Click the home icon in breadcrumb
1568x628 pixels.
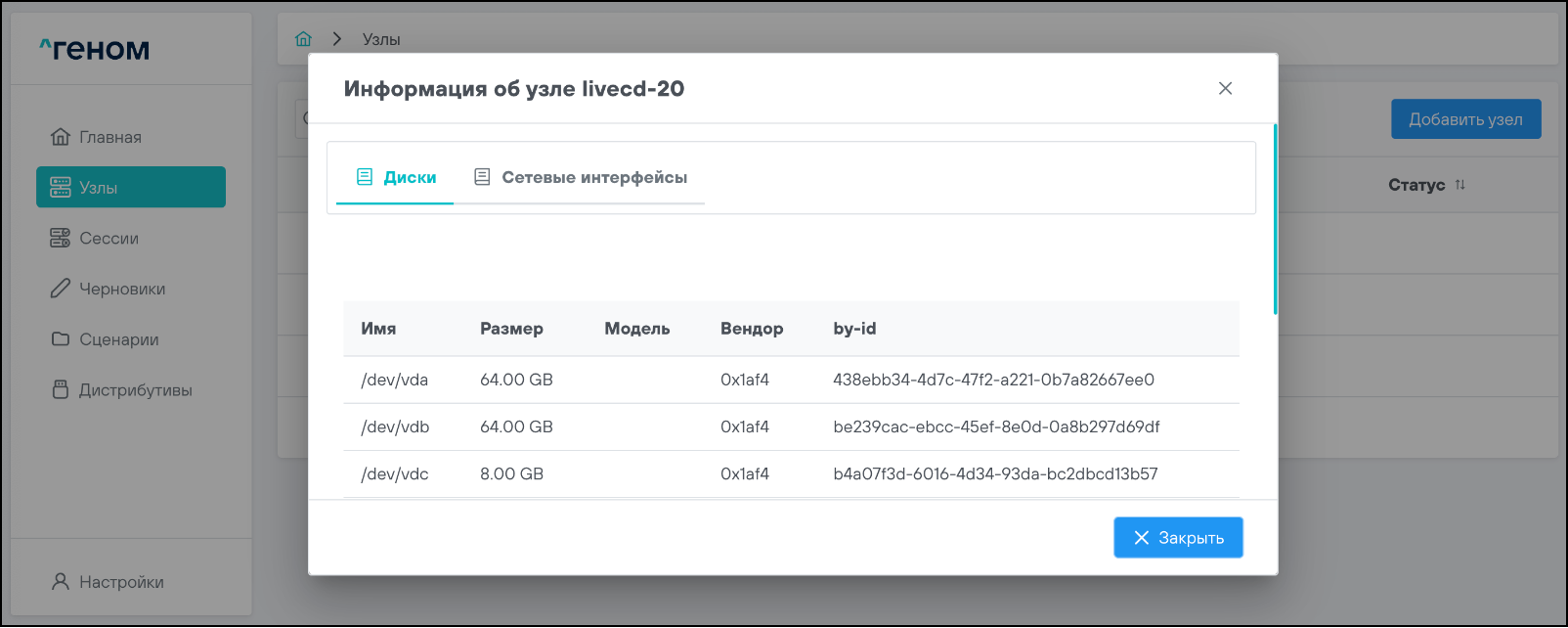[x=303, y=39]
